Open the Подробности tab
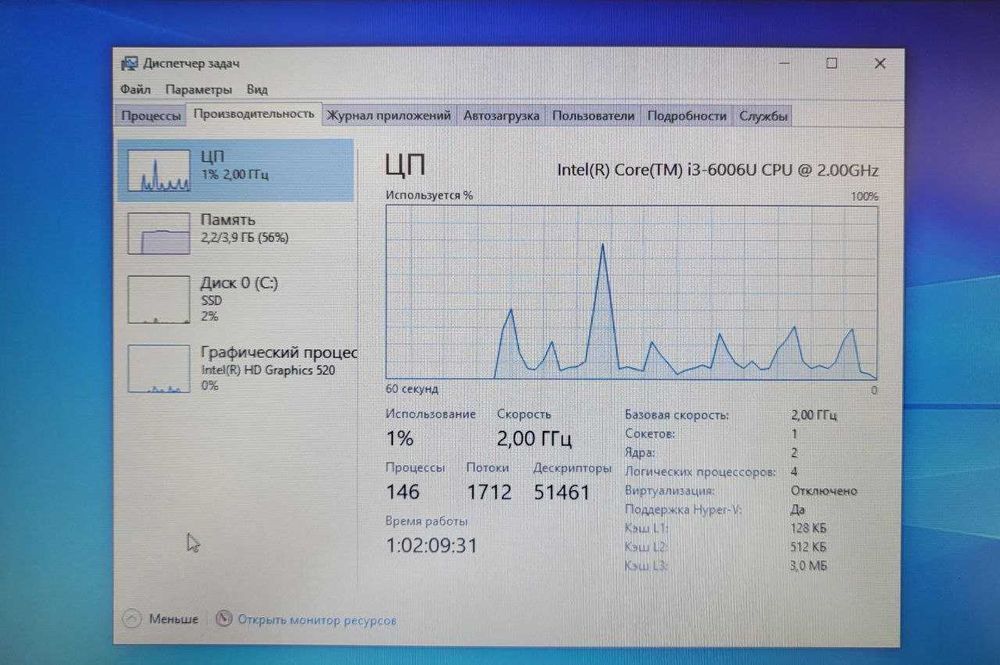The height and width of the screenshot is (665, 1000). click(686, 116)
